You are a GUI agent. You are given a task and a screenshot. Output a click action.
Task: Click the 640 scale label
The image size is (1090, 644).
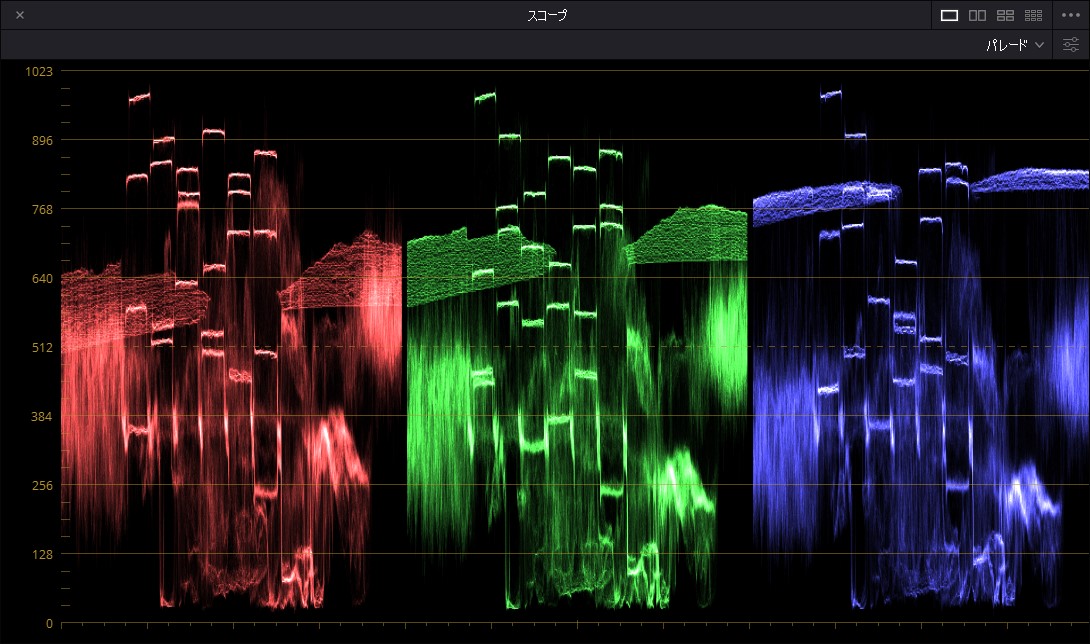pos(42,279)
